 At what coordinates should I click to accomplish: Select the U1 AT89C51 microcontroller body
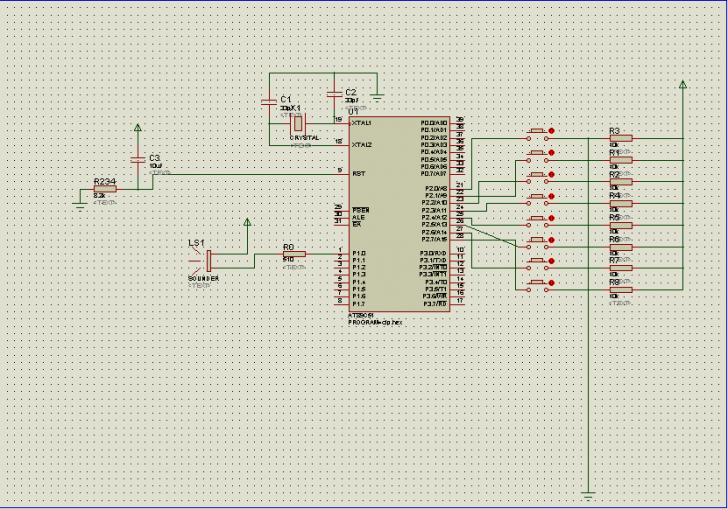(x=399, y=214)
